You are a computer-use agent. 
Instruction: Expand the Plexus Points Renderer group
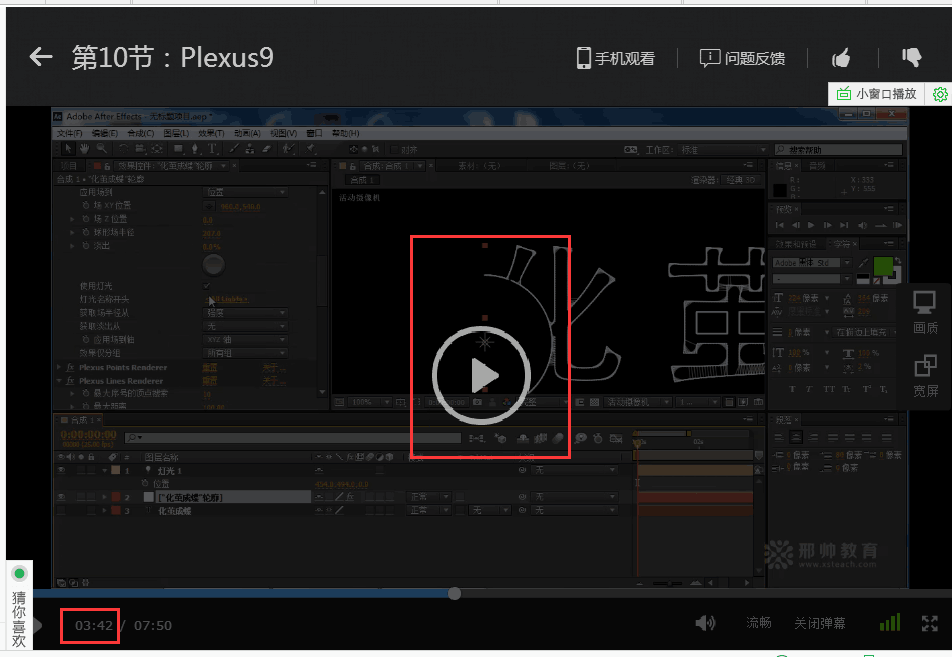click(x=59, y=368)
